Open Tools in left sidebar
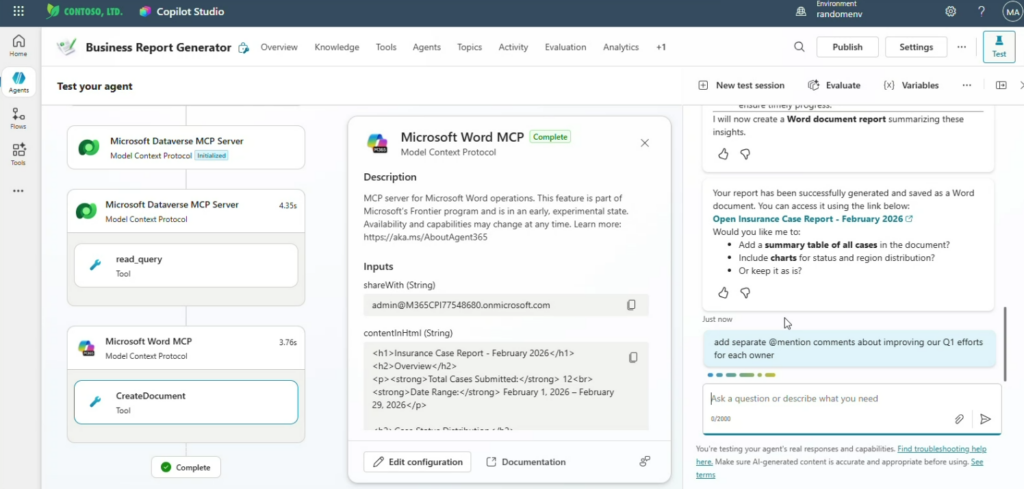This screenshot has width=1024, height=489. coord(18,154)
